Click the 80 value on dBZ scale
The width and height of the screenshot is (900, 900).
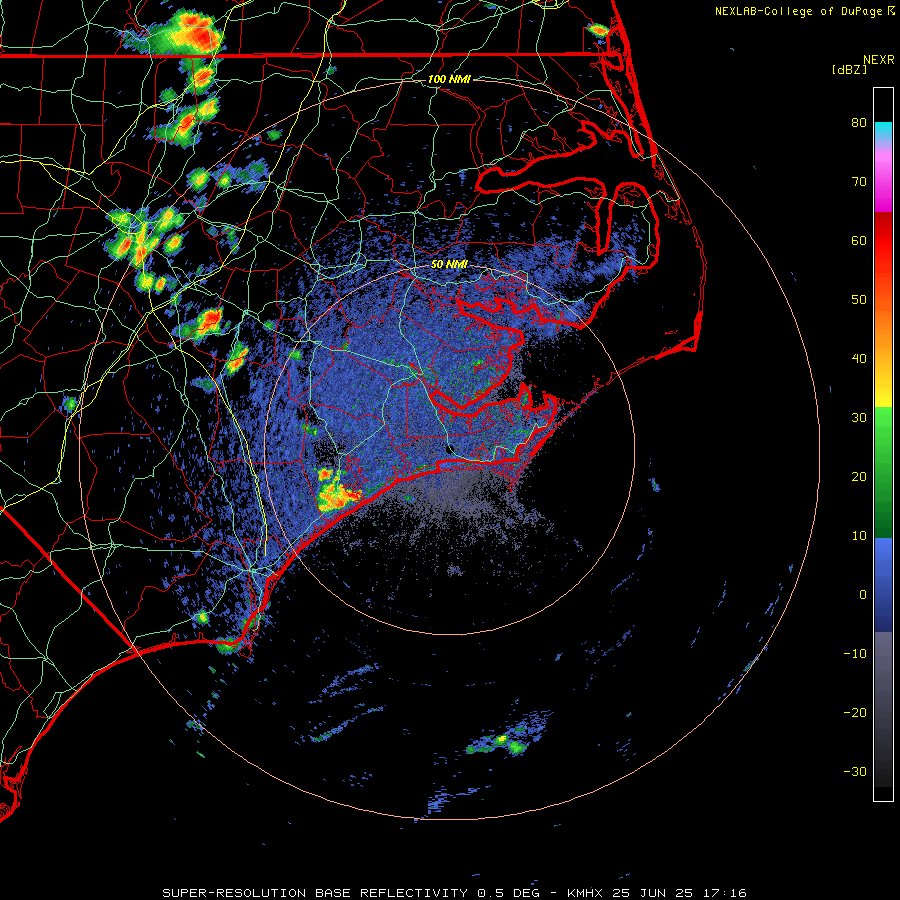pos(859,123)
